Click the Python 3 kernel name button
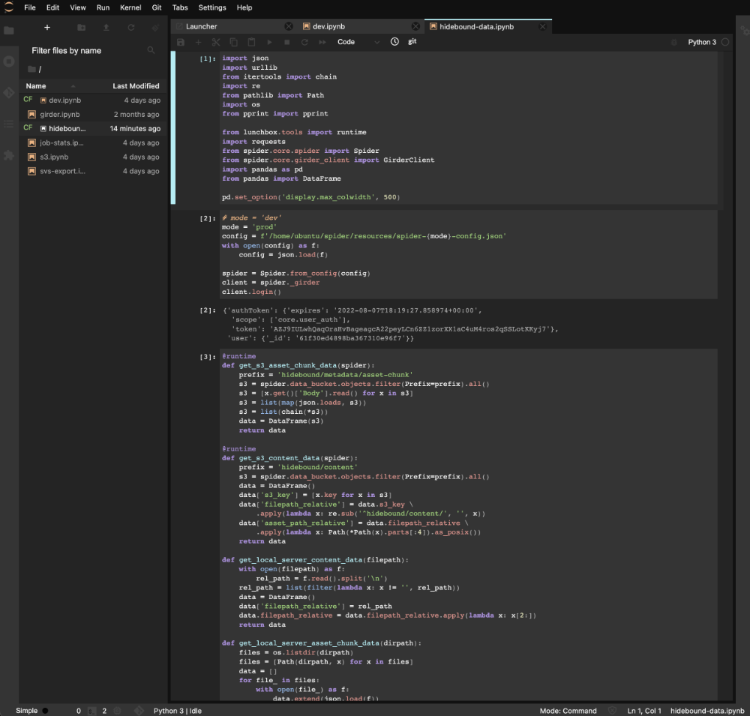Viewport: 750px width, 716px height. 702,42
